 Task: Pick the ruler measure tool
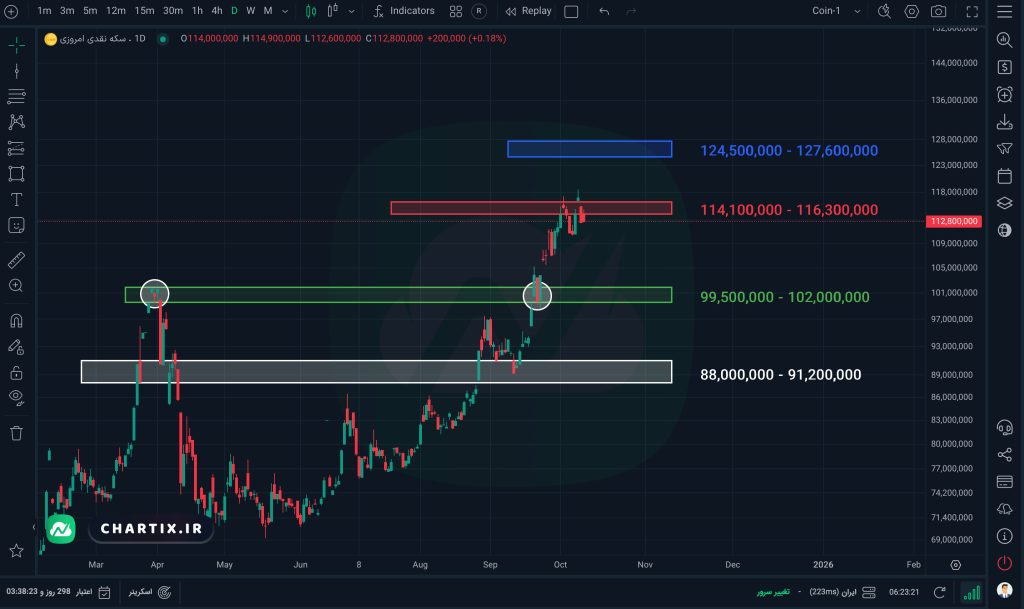coord(16,260)
